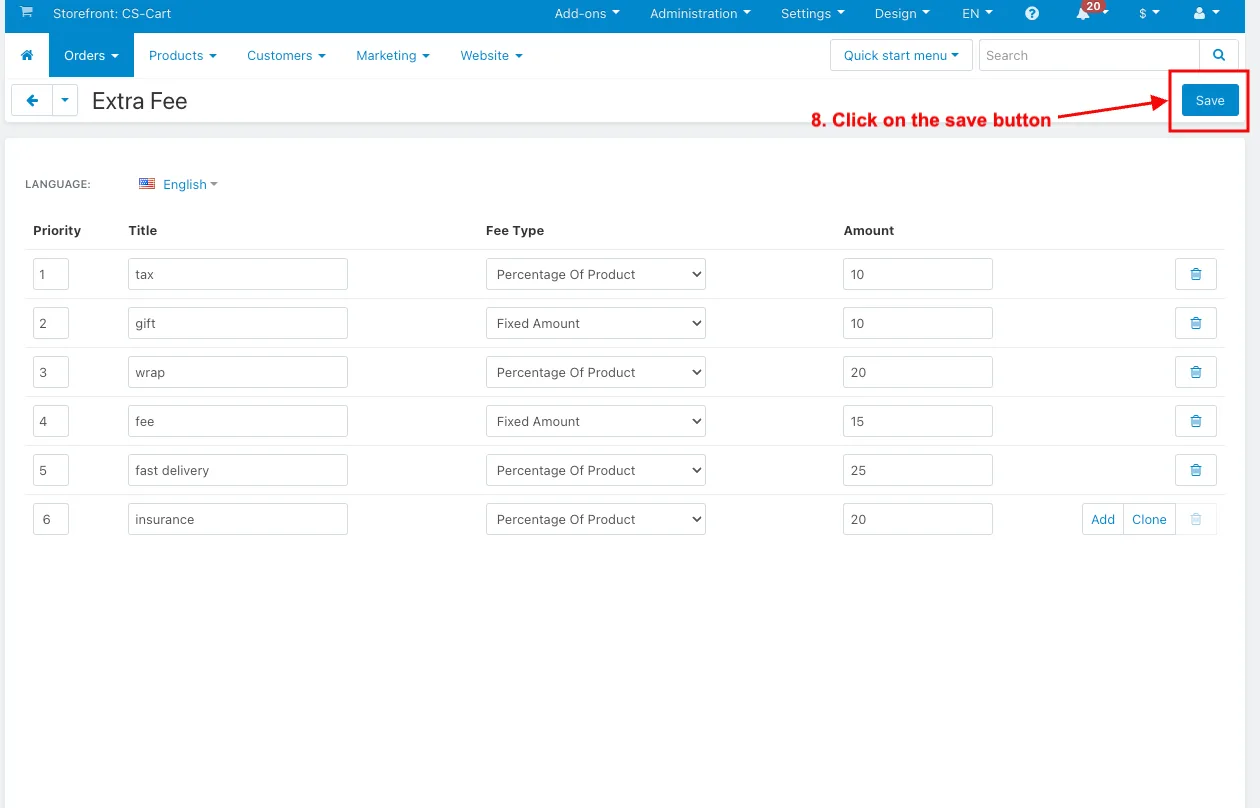Click the title field containing fee

click(x=238, y=421)
